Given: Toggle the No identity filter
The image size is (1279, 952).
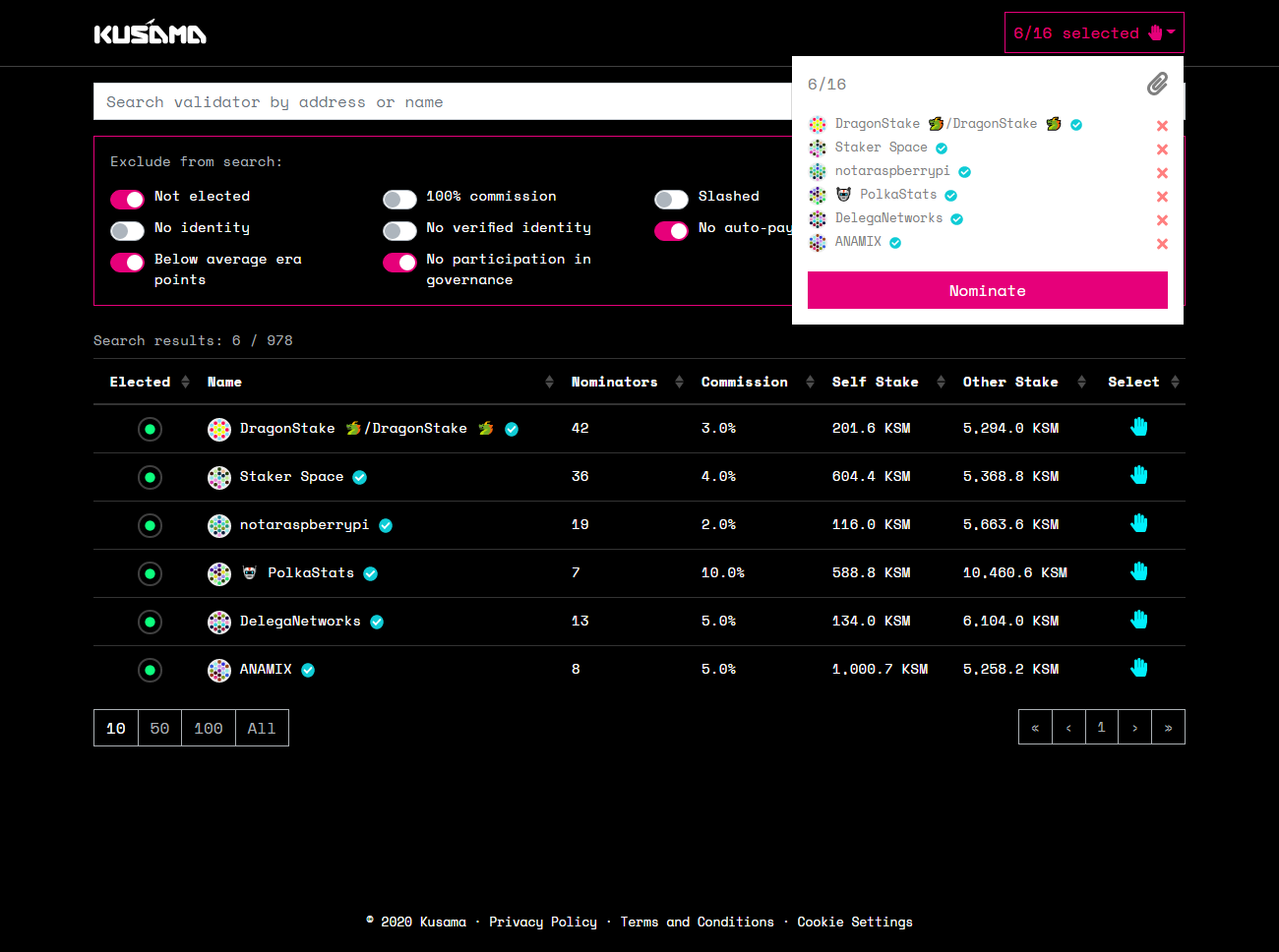Looking at the screenshot, I should (127, 231).
